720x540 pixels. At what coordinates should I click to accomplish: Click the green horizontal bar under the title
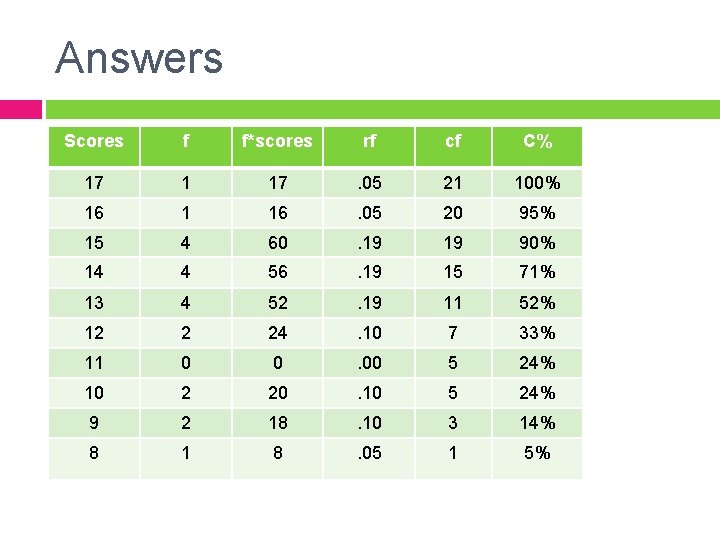click(382, 108)
